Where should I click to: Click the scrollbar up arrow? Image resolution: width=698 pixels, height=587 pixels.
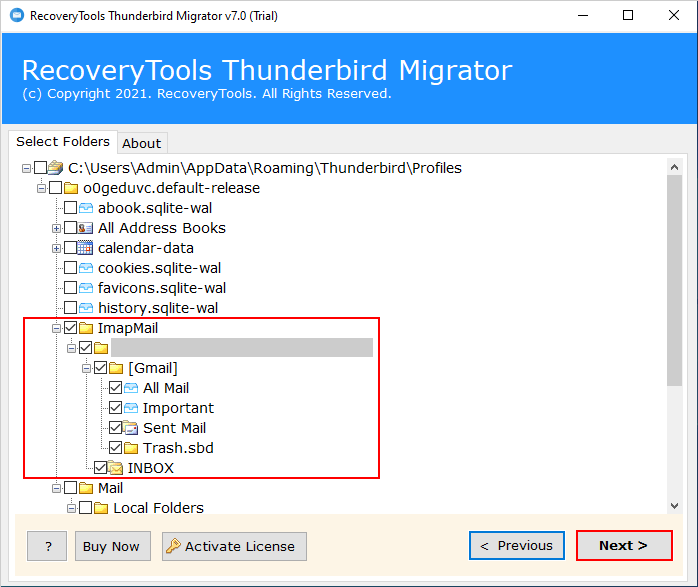674,167
